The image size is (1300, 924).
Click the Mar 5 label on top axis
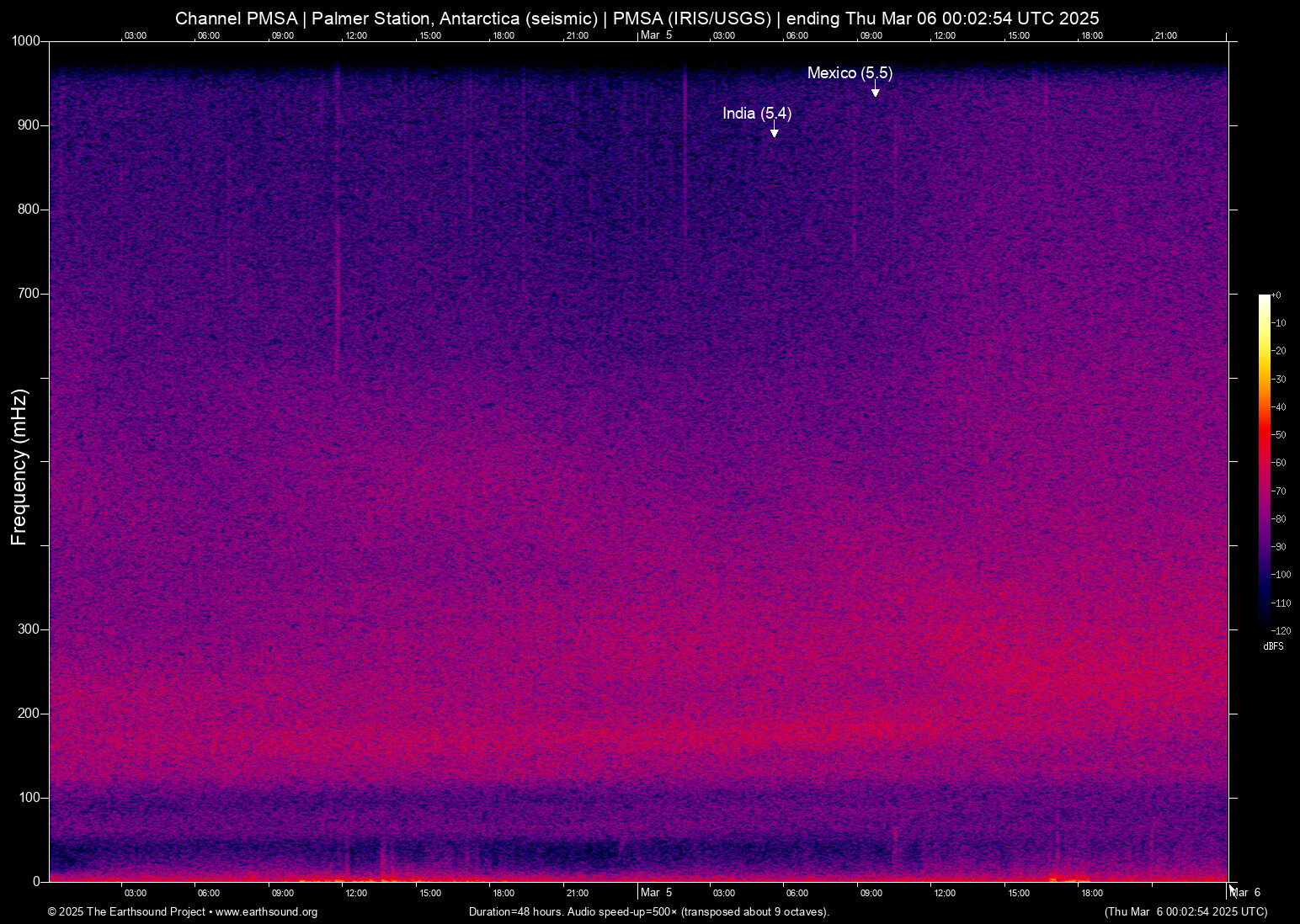pyautogui.click(x=656, y=35)
